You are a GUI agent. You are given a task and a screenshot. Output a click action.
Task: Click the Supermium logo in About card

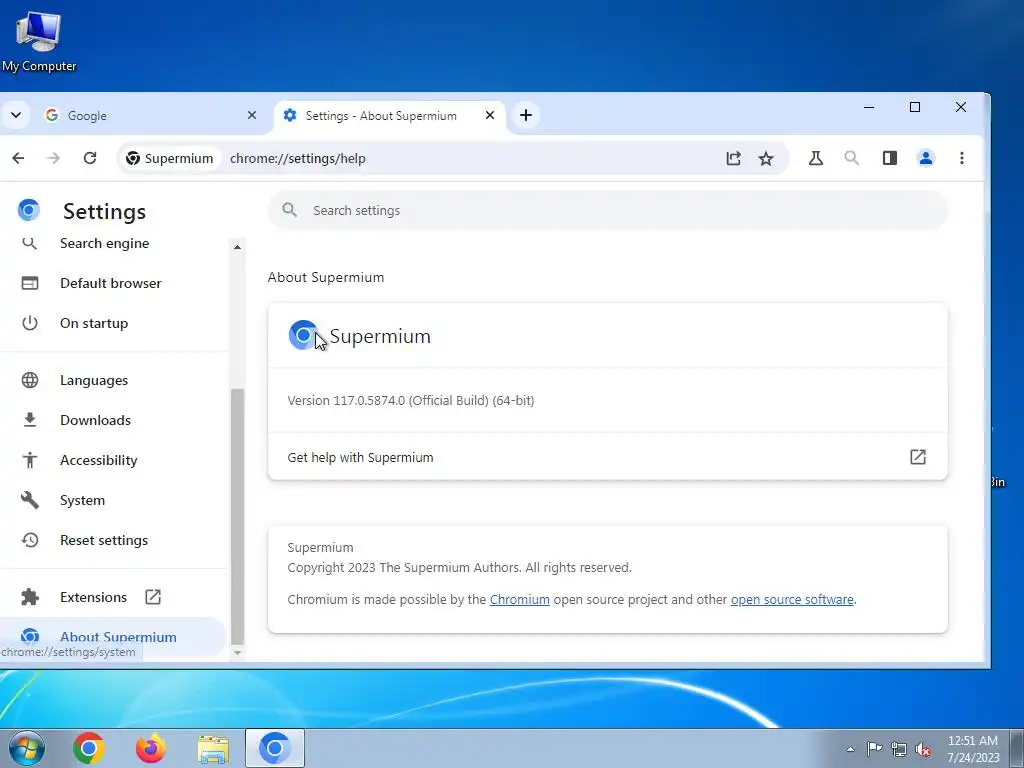tap(303, 335)
